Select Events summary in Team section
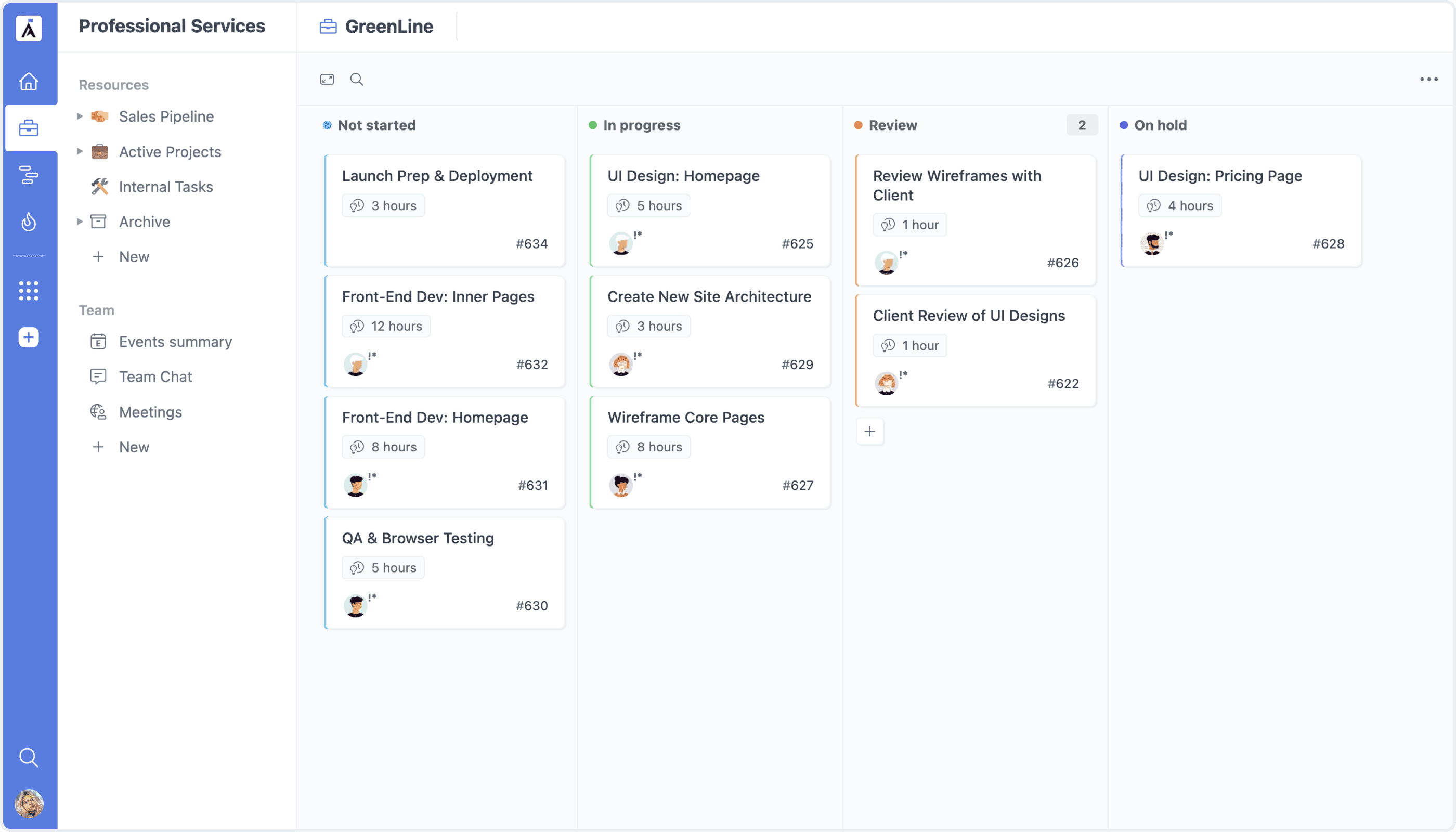1456x832 pixels. [x=175, y=342]
